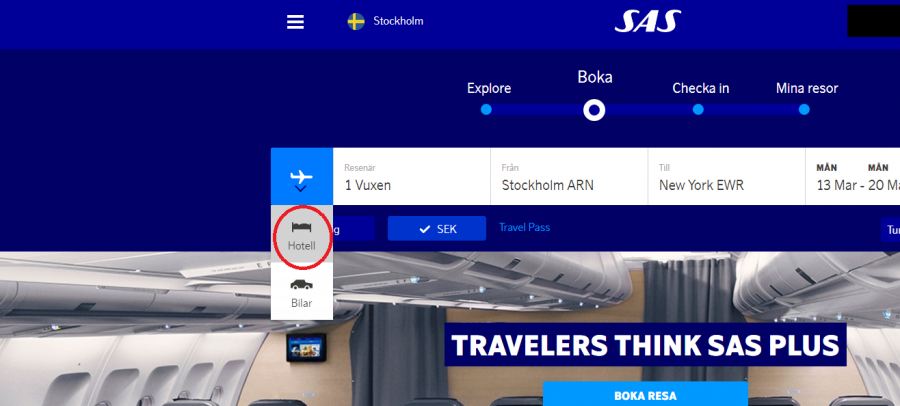Viewport: 900px width, 406px height.
Task: Click the Swedish flag icon
Action: click(356, 22)
